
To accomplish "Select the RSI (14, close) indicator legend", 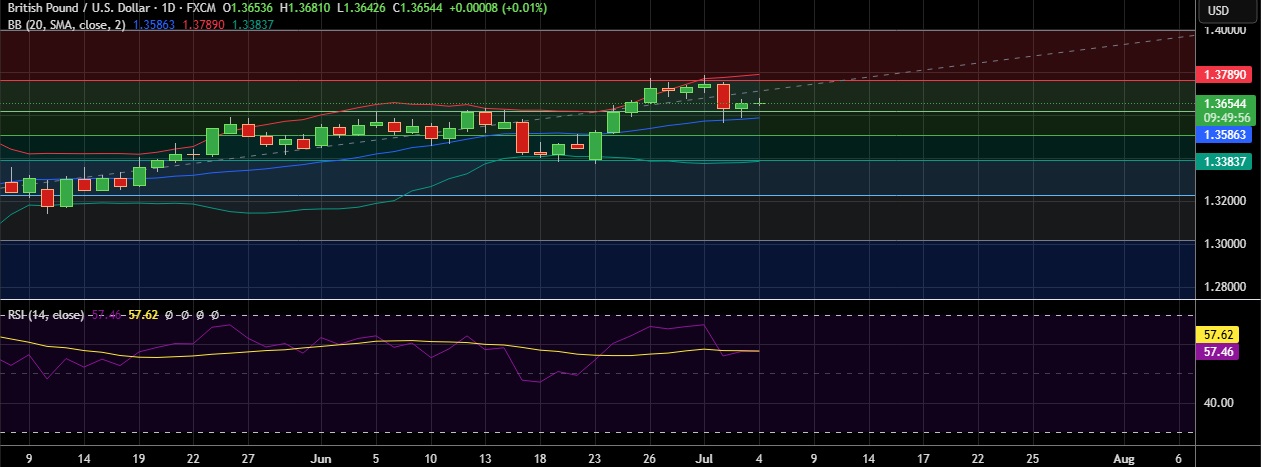I will coord(45,314).
